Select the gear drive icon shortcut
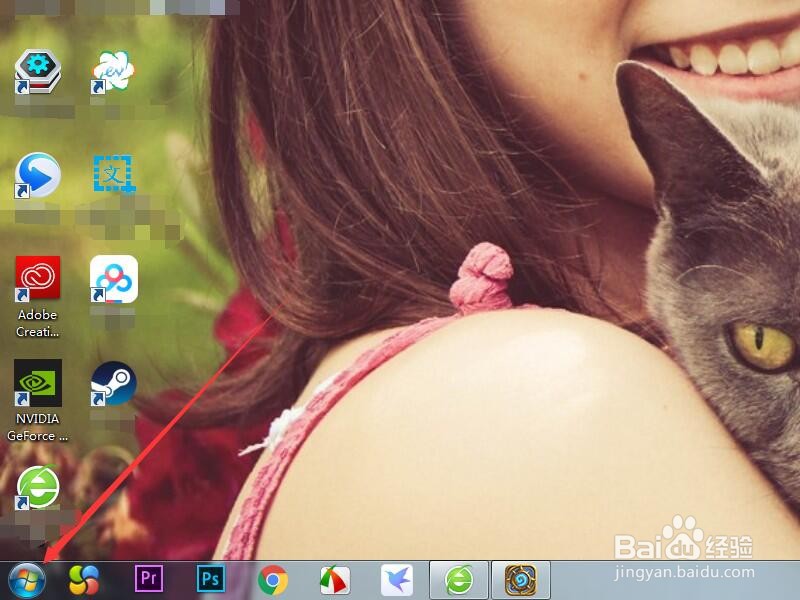 click(38, 71)
